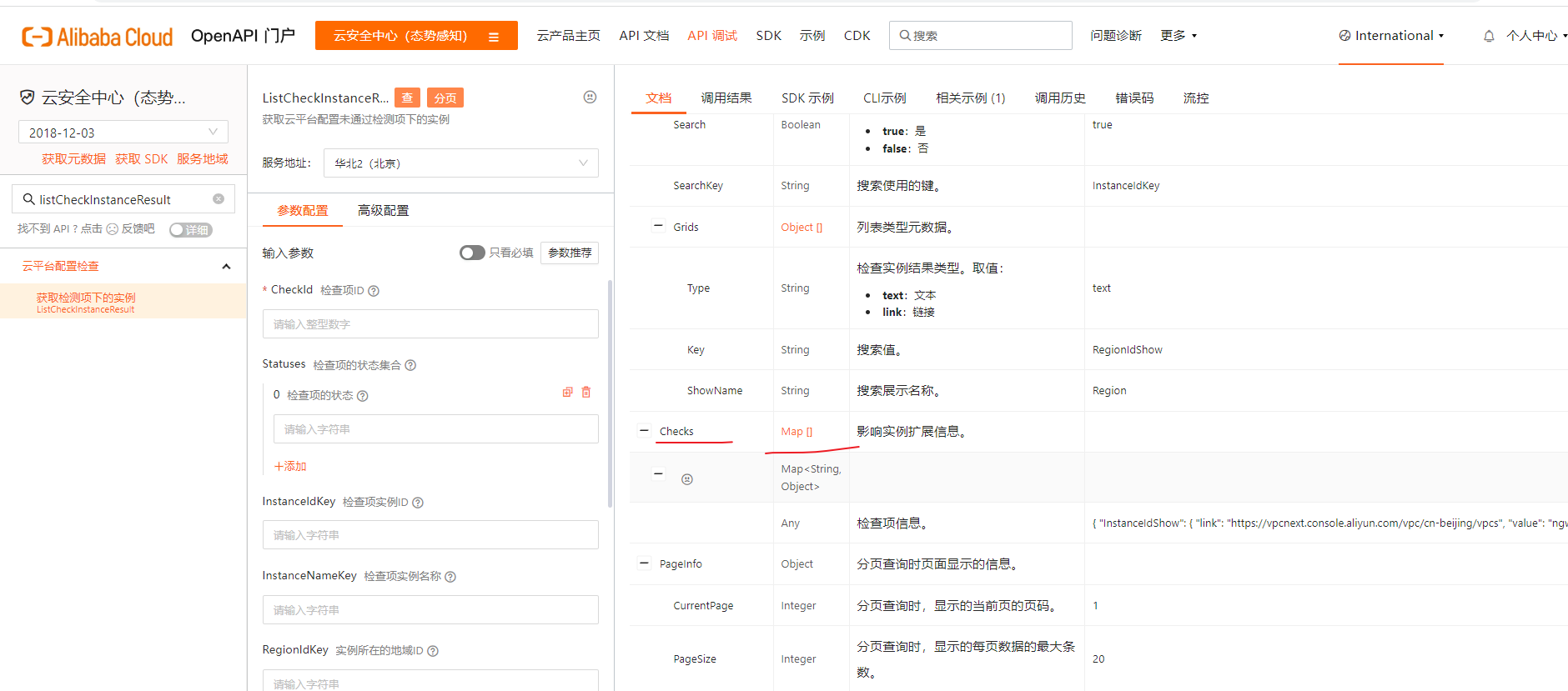The width and height of the screenshot is (1568, 691).
Task: Open help tooltip for Statuses parameter
Action: coord(410,365)
